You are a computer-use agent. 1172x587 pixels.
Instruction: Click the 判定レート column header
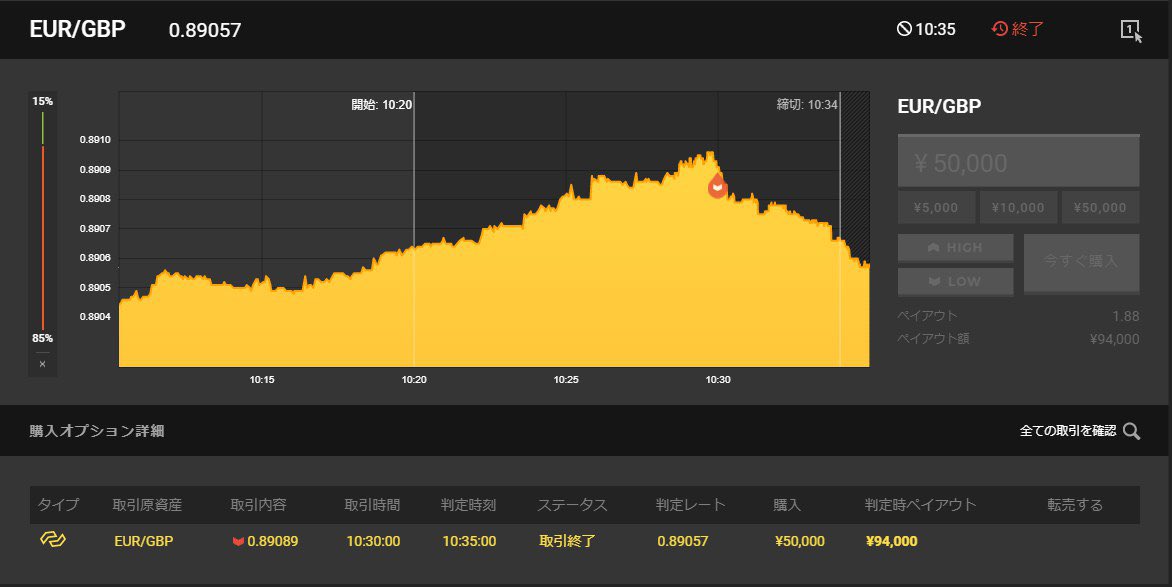coord(691,505)
